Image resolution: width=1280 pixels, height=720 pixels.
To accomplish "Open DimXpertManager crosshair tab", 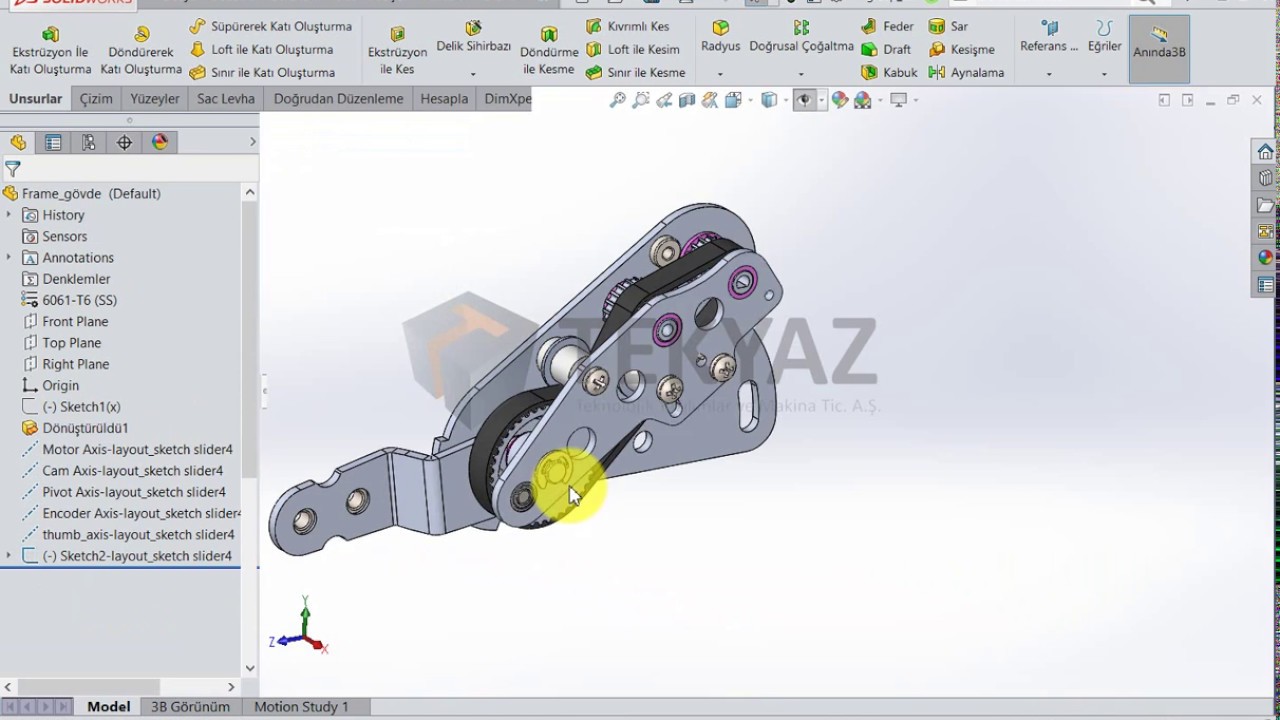I will pyautogui.click(x=124, y=142).
